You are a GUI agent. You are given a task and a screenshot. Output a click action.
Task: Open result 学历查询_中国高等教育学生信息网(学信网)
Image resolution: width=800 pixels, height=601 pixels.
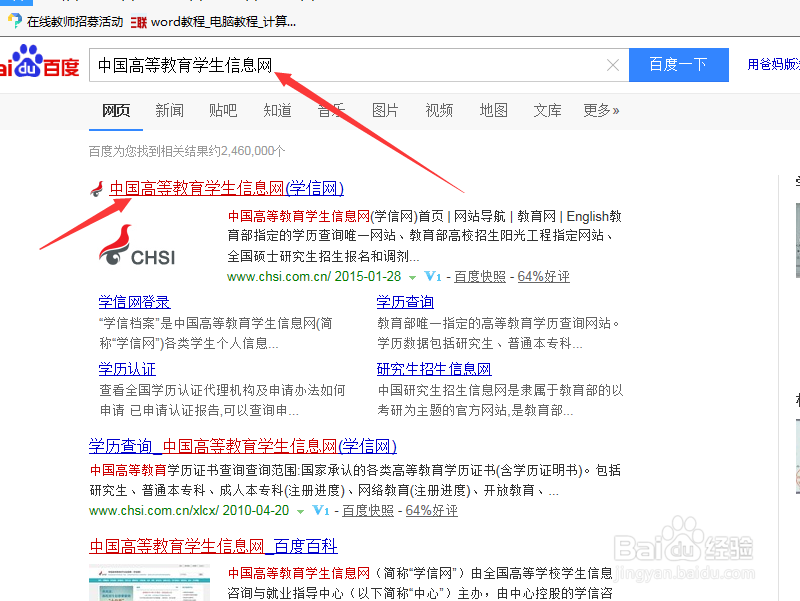point(243,446)
